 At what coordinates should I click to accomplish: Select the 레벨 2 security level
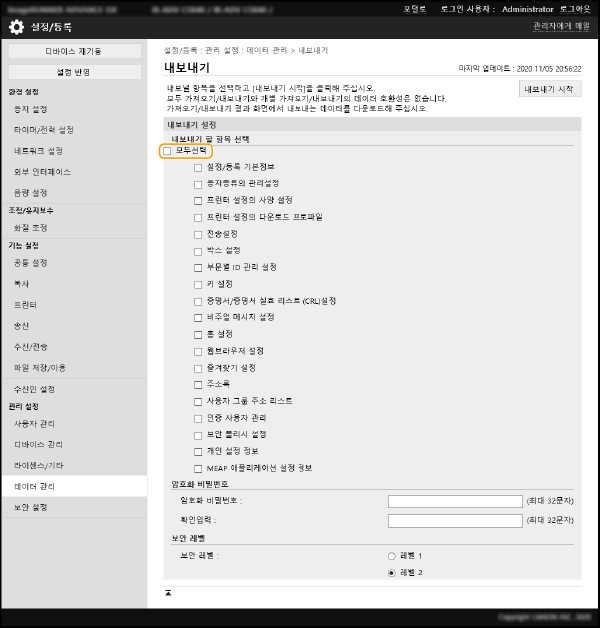click(x=391, y=573)
